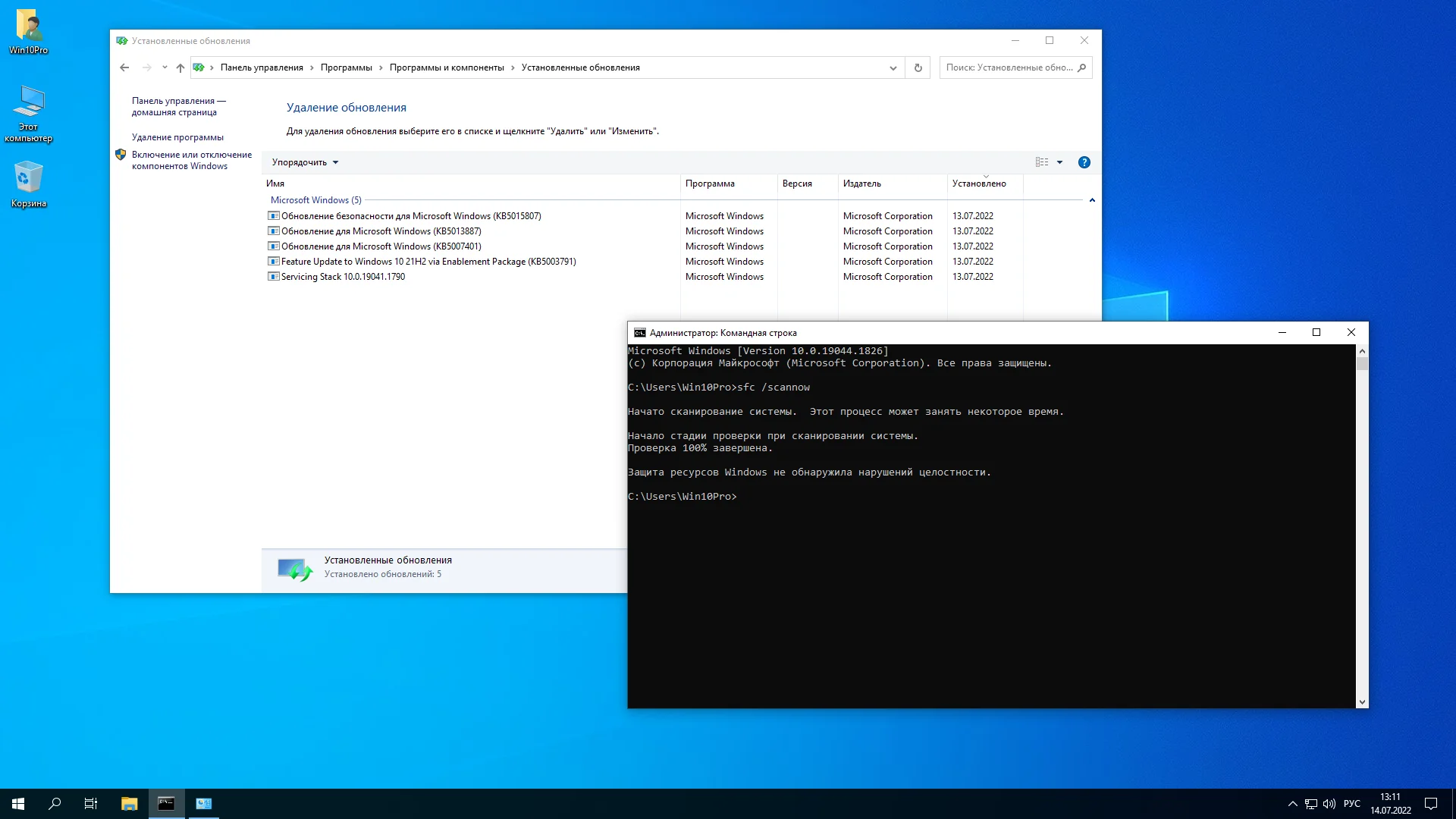Click the volume icon in system tray
This screenshot has height=819, width=1456.
1329,804
